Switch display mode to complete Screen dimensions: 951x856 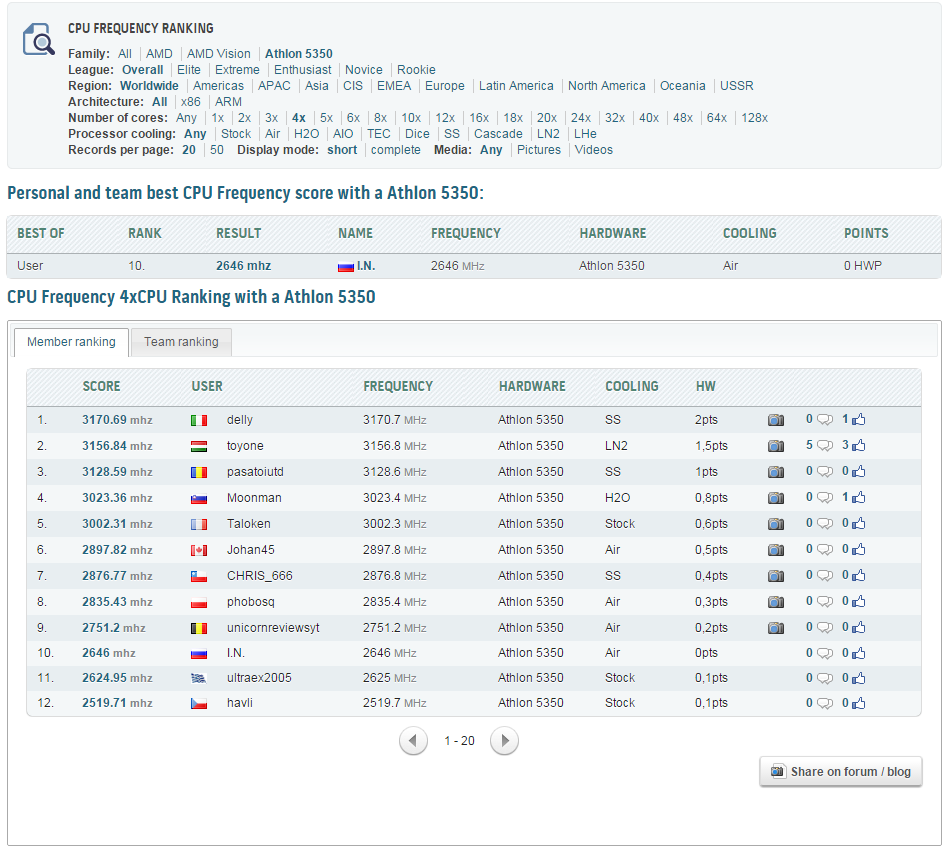(x=395, y=150)
